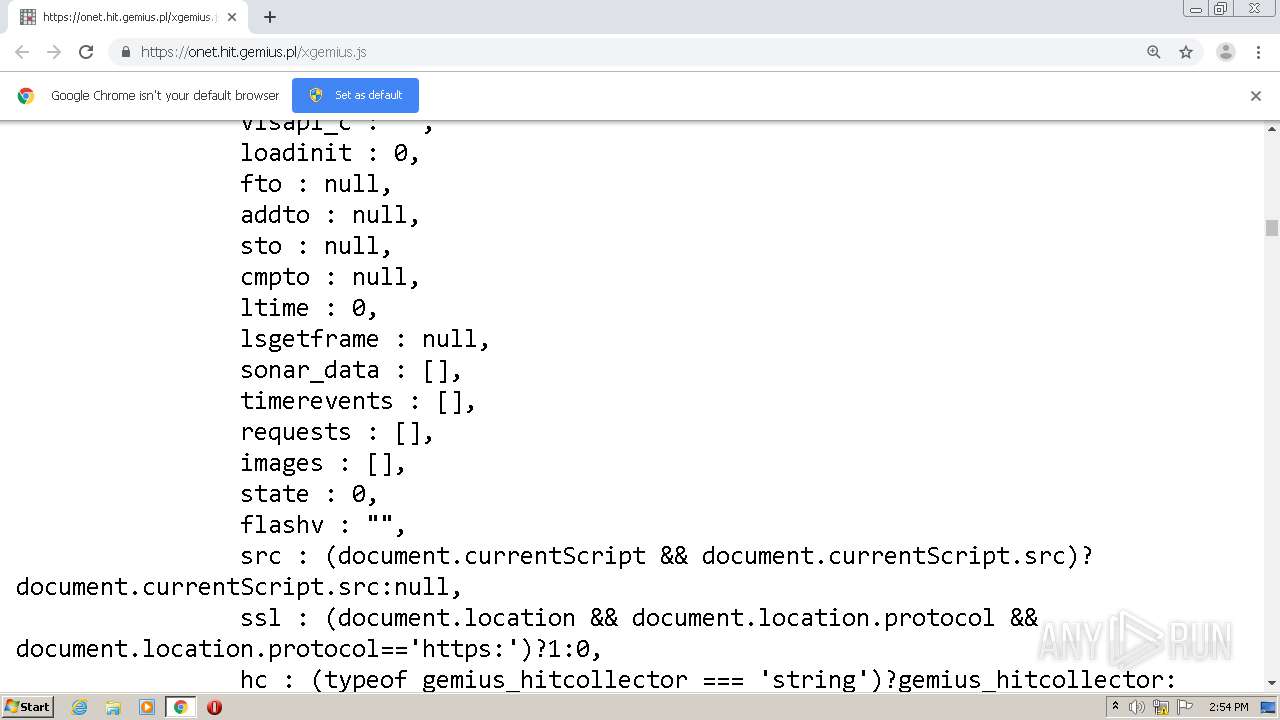Click the 'lsgetframe : null,' line

(x=365, y=339)
